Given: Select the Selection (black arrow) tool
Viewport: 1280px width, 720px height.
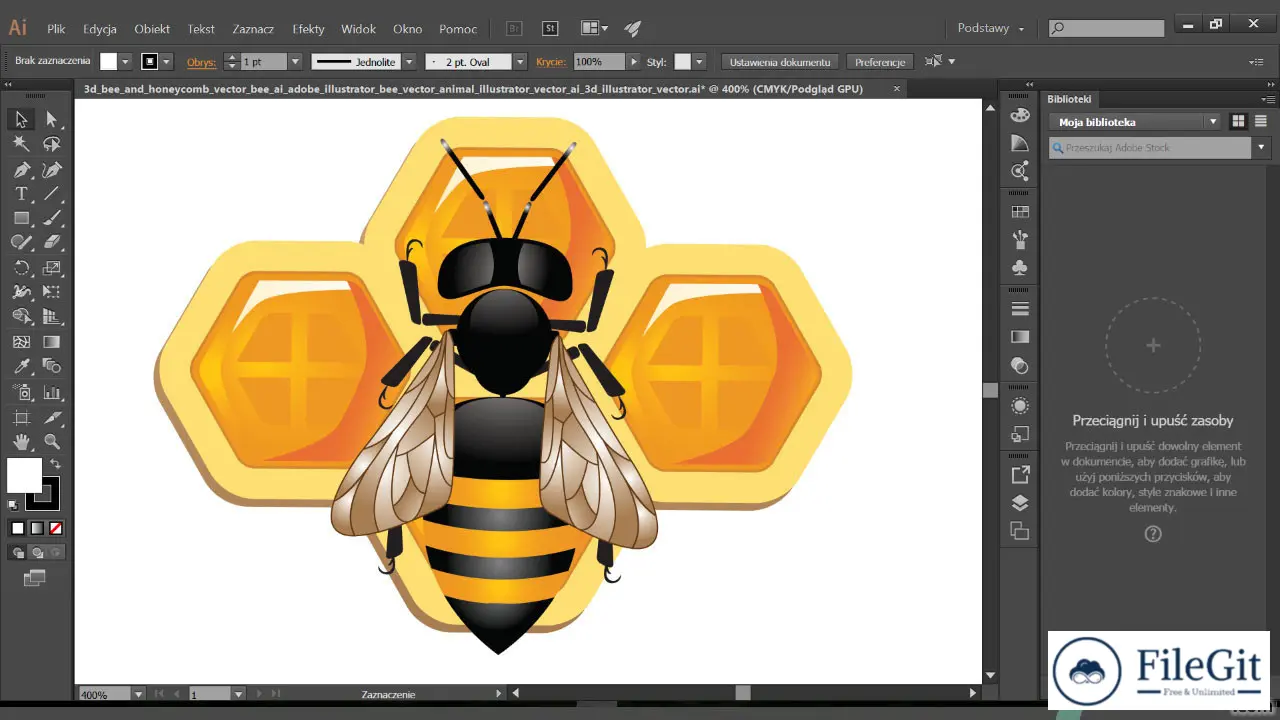Looking at the screenshot, I should point(21,119).
